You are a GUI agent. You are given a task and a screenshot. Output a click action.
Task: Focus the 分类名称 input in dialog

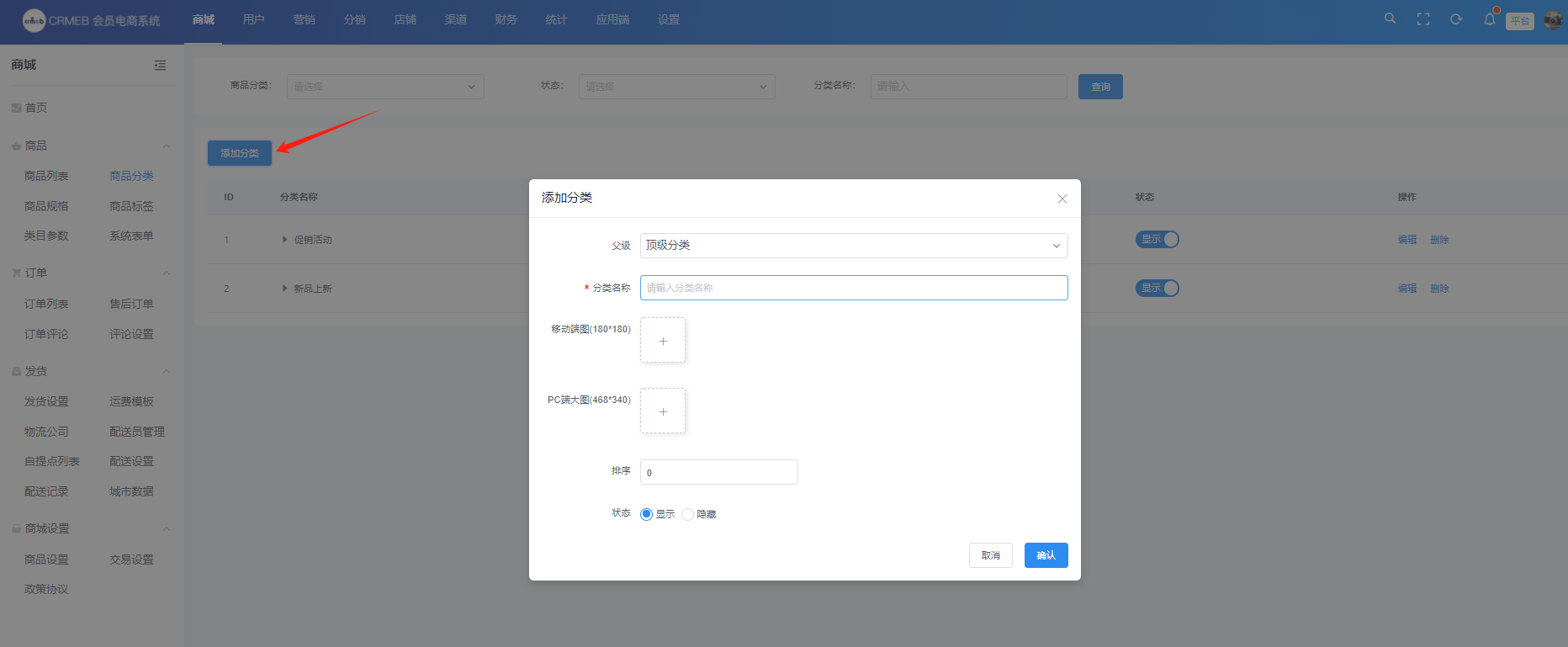(x=853, y=288)
